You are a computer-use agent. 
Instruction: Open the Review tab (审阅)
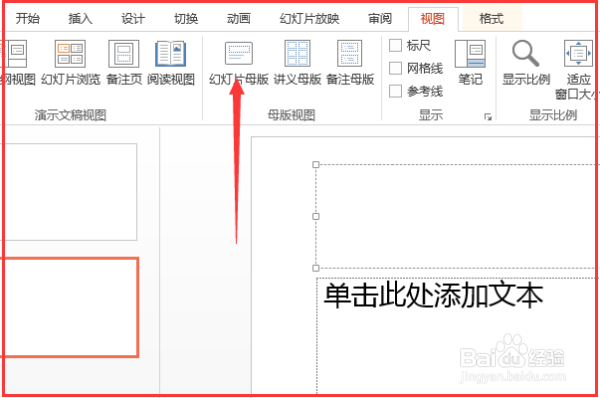(x=380, y=18)
